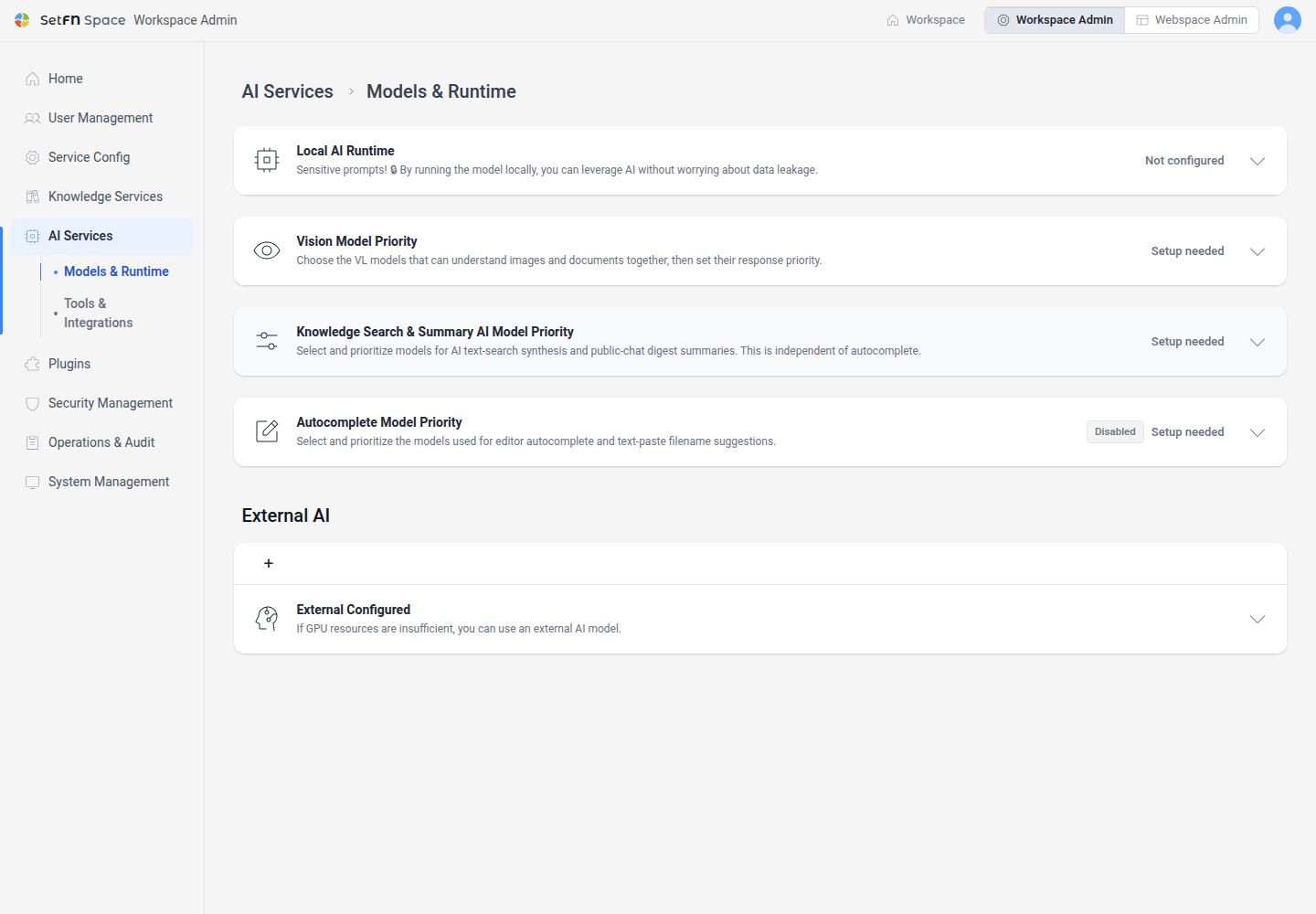This screenshot has height=914, width=1316.
Task: Click the SetFn Space logo icon
Action: [x=22, y=20]
